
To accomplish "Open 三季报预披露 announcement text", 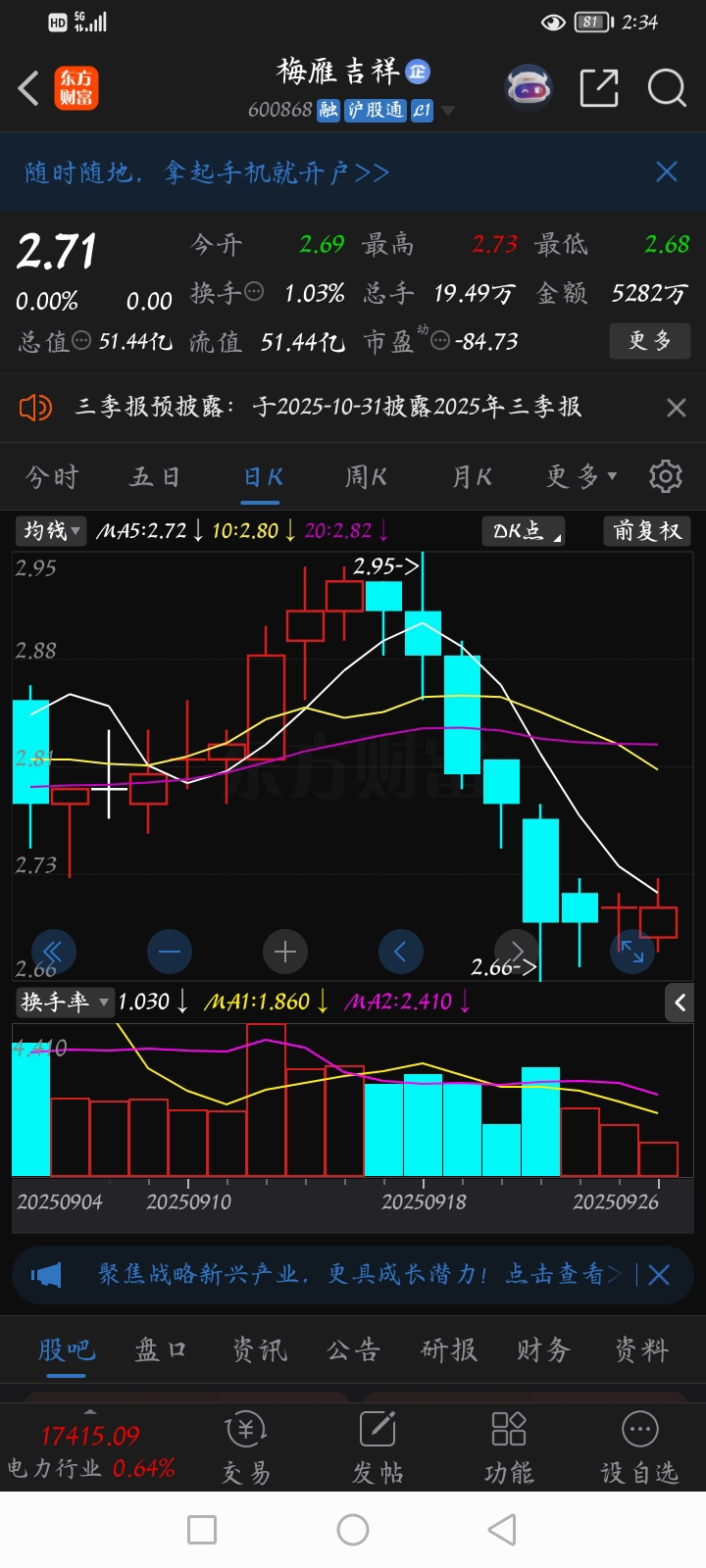I will pyautogui.click(x=328, y=407).
